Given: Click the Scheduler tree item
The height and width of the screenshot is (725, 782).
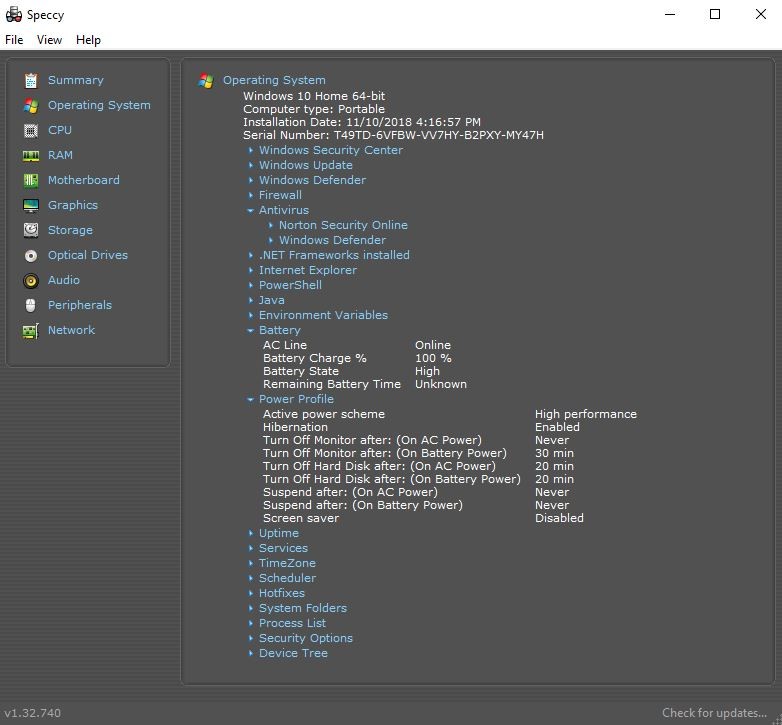Looking at the screenshot, I should (x=287, y=578).
